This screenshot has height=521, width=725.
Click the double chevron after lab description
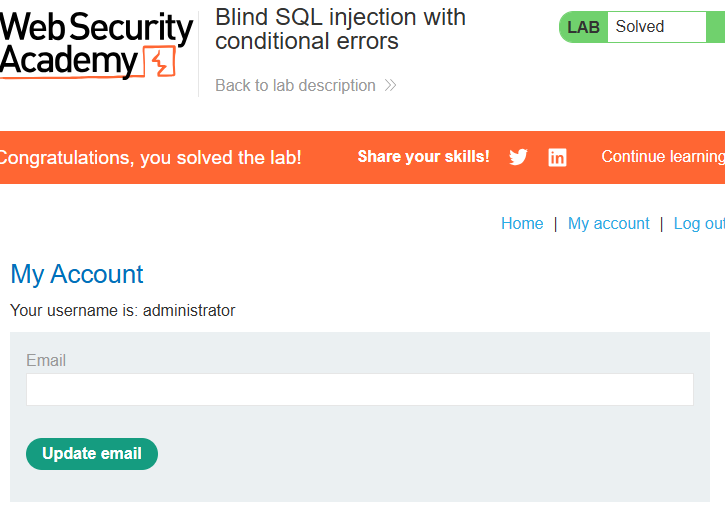pyautogui.click(x=390, y=86)
